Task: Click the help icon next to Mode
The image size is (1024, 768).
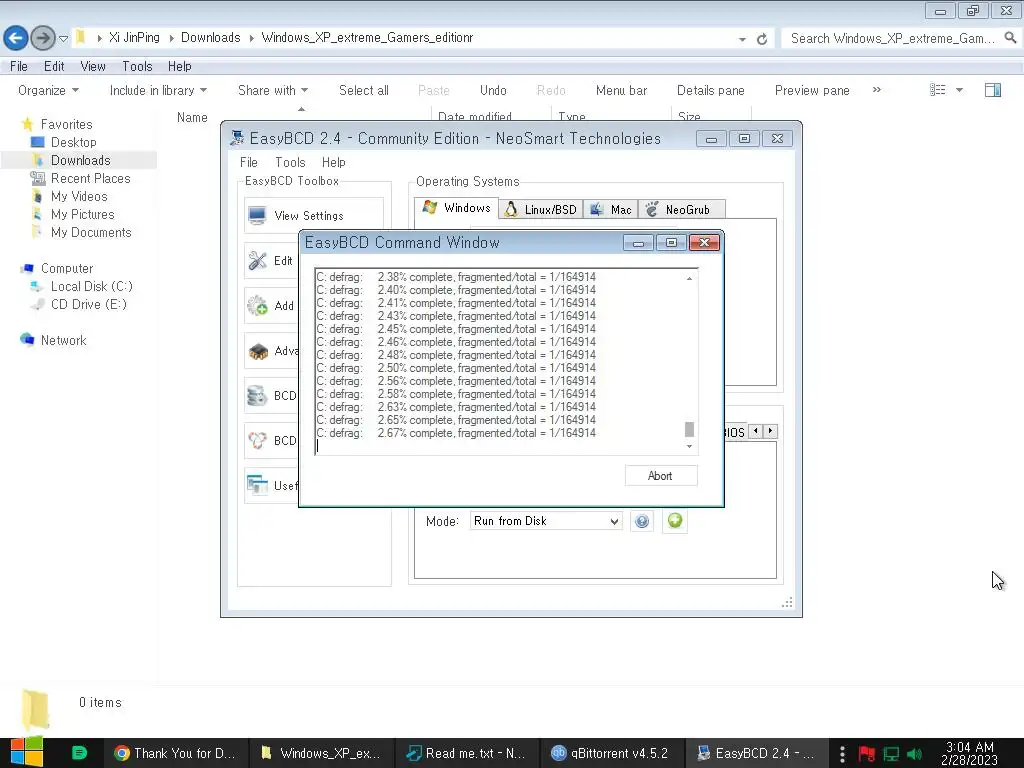Action: (642, 520)
